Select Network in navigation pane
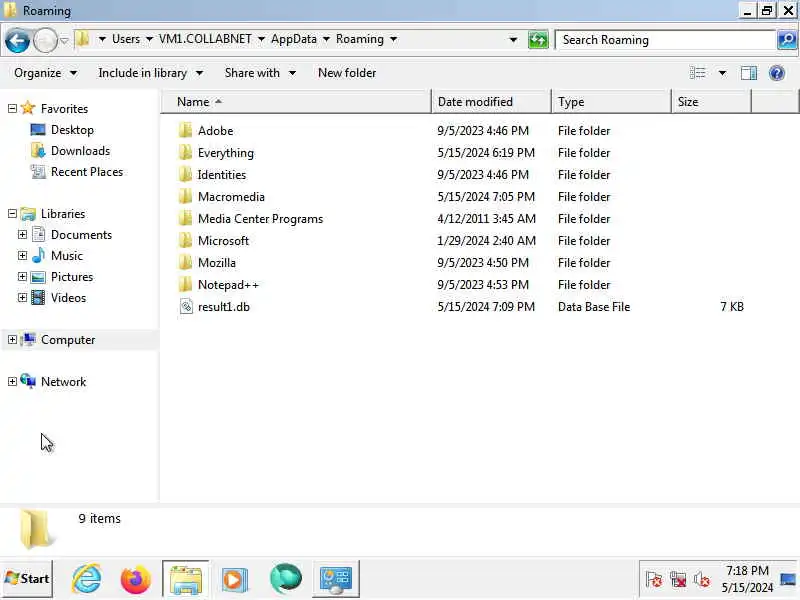Viewport: 800px width, 600px height. click(63, 382)
